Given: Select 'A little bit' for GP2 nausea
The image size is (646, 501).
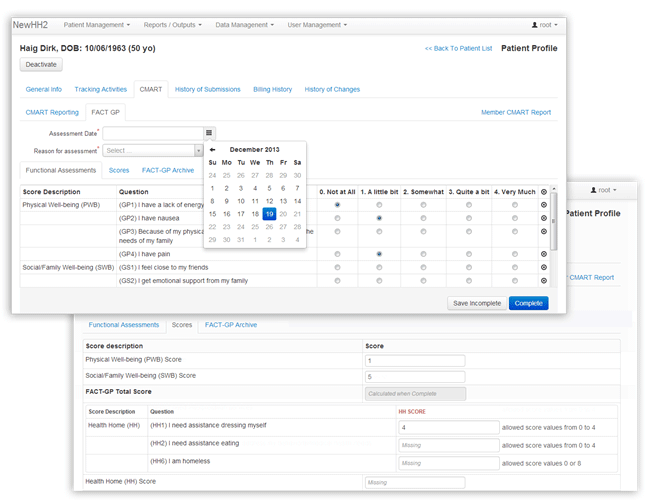Looking at the screenshot, I should click(x=379, y=217).
